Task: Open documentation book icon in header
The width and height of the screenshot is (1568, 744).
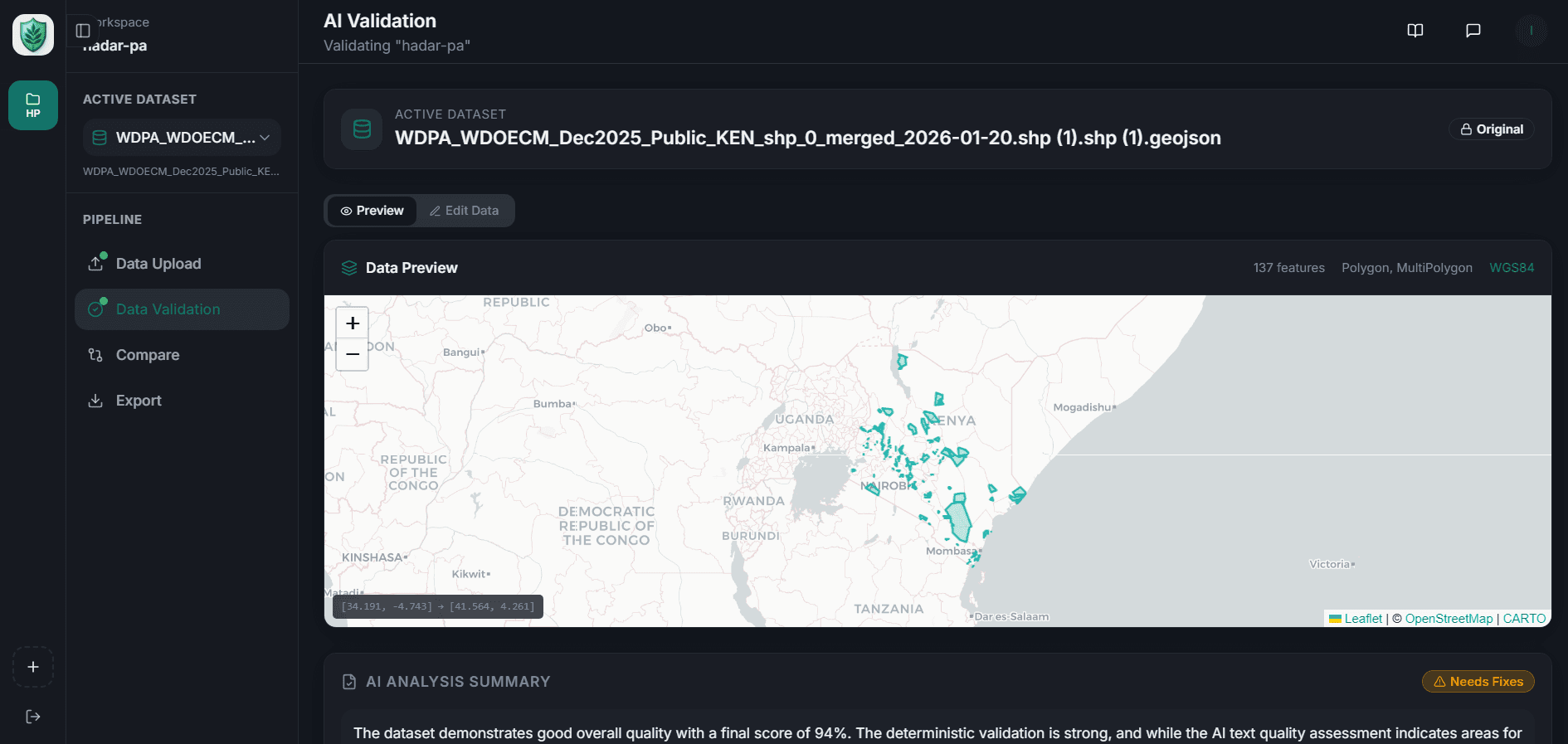Action: [x=1415, y=31]
